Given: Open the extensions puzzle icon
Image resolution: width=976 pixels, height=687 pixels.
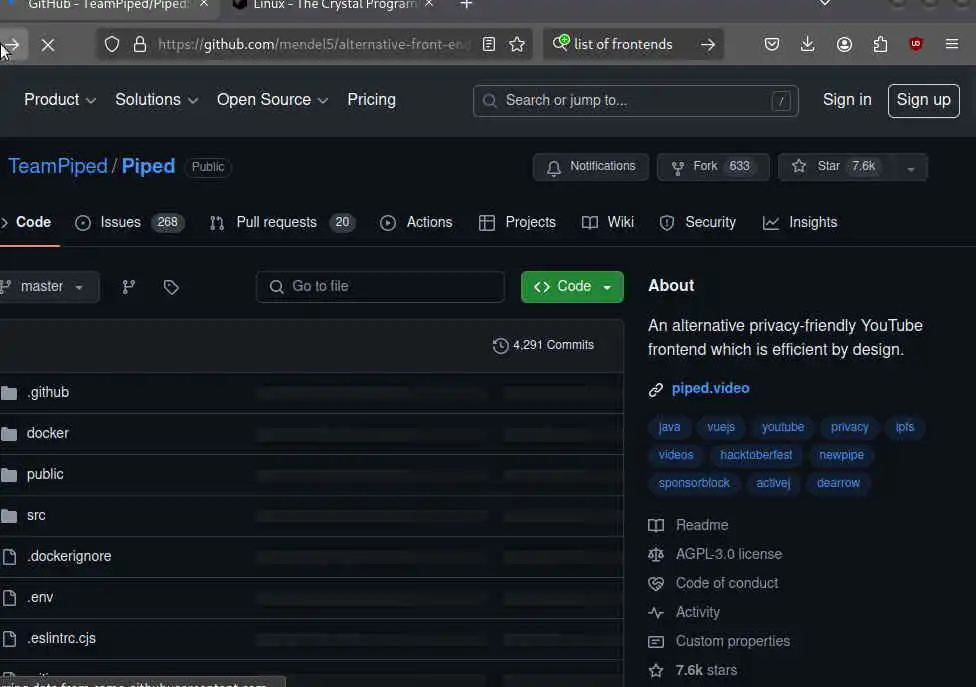Looking at the screenshot, I should (880, 44).
